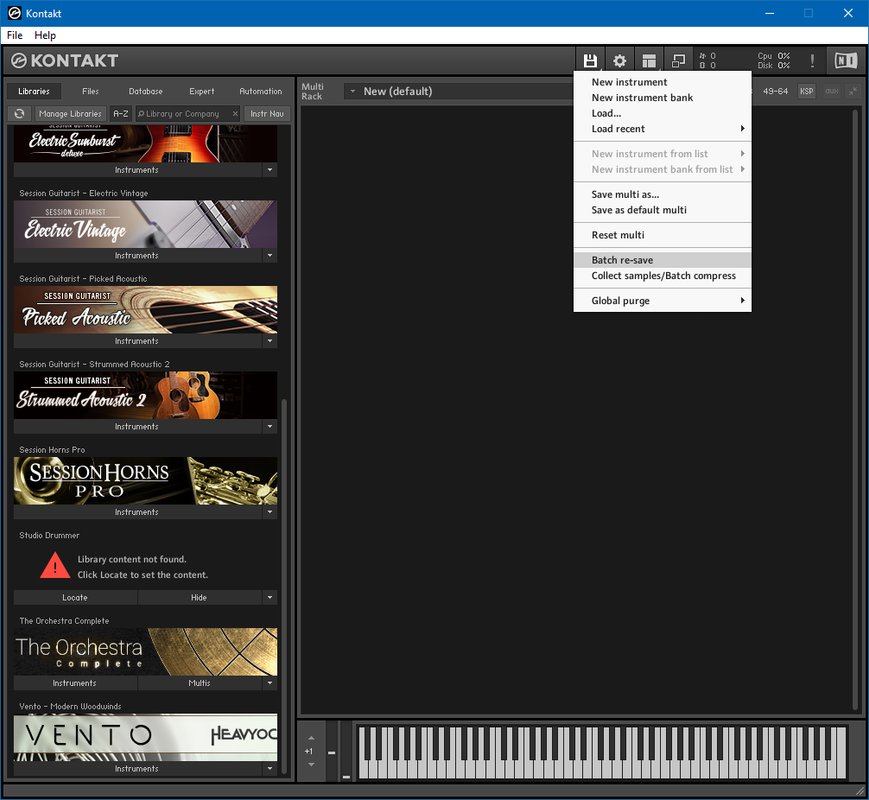Expand Strummed Acoustic 2 options arrow
The height and width of the screenshot is (800, 869).
[270, 426]
